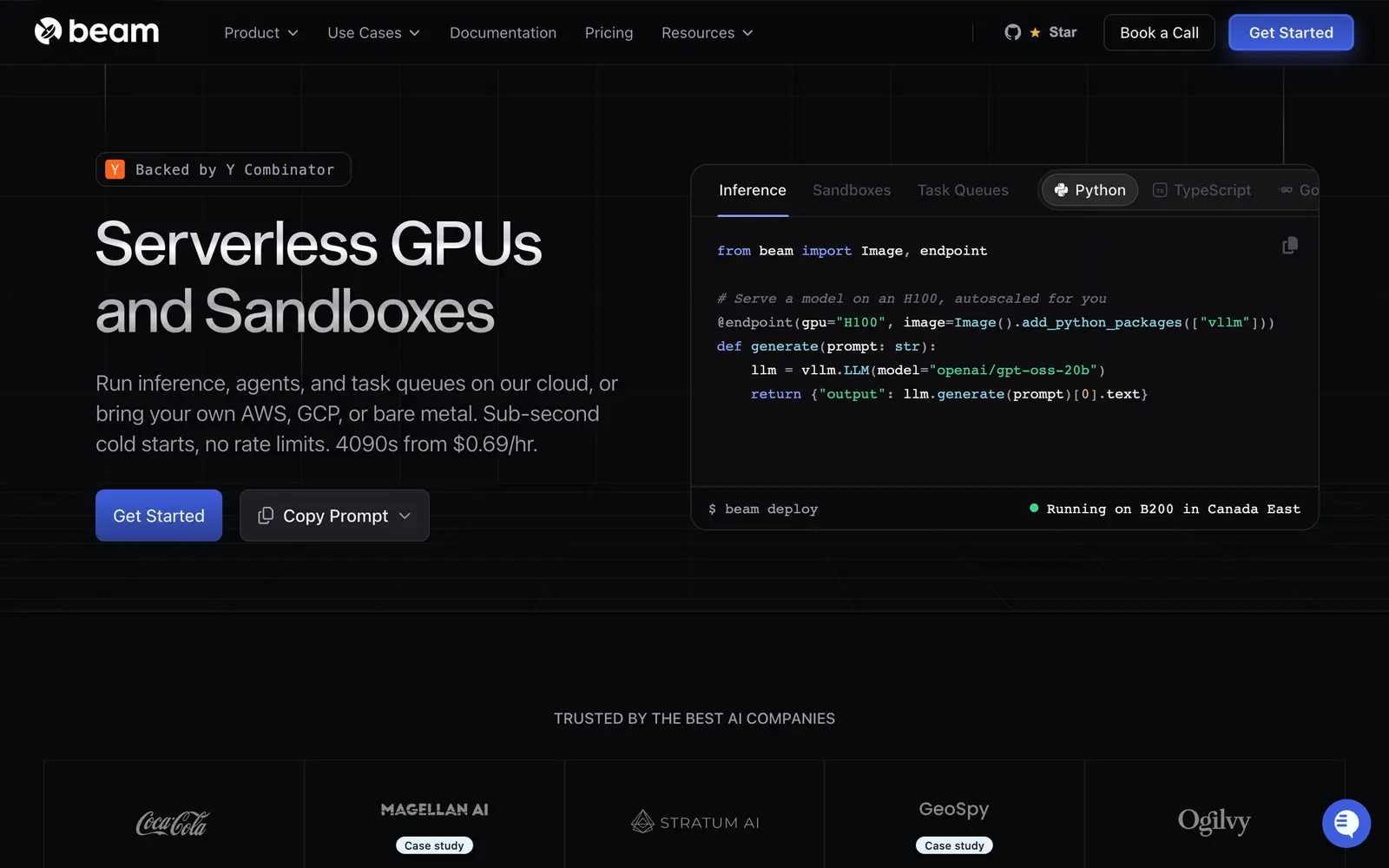Open the Documentation page
Viewport: 1389px width, 868px height.
point(503,33)
